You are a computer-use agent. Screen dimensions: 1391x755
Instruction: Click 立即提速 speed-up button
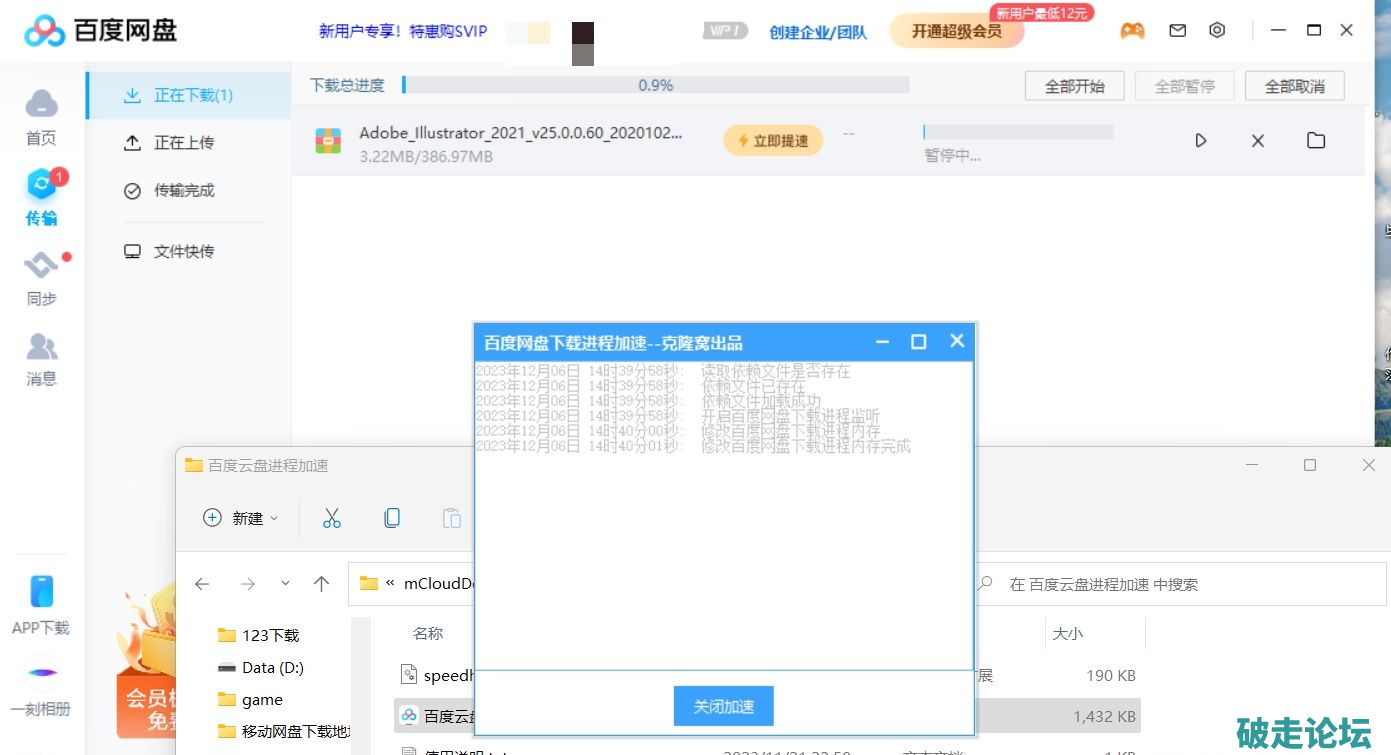(x=773, y=141)
